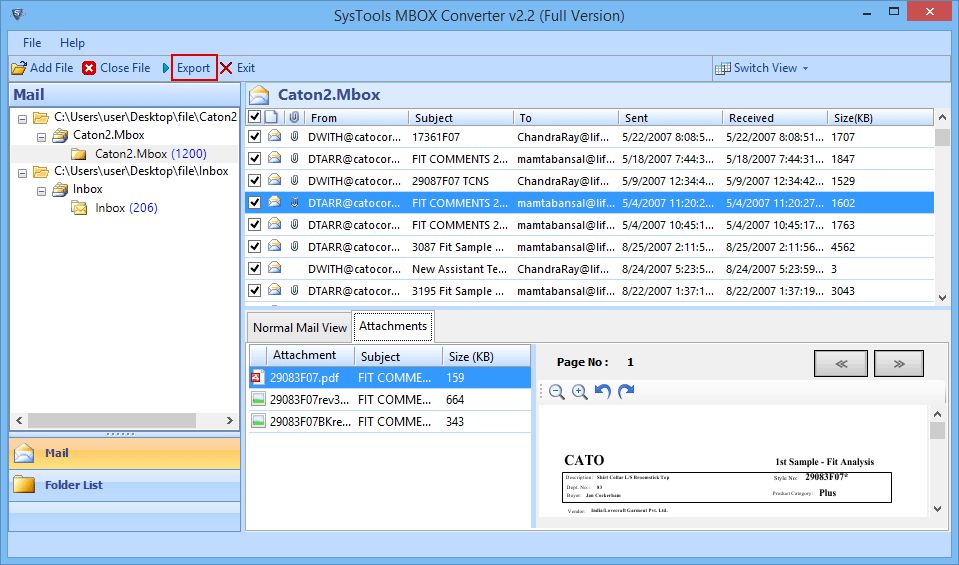
Task: Zoom out the attachment preview
Action: (x=557, y=392)
